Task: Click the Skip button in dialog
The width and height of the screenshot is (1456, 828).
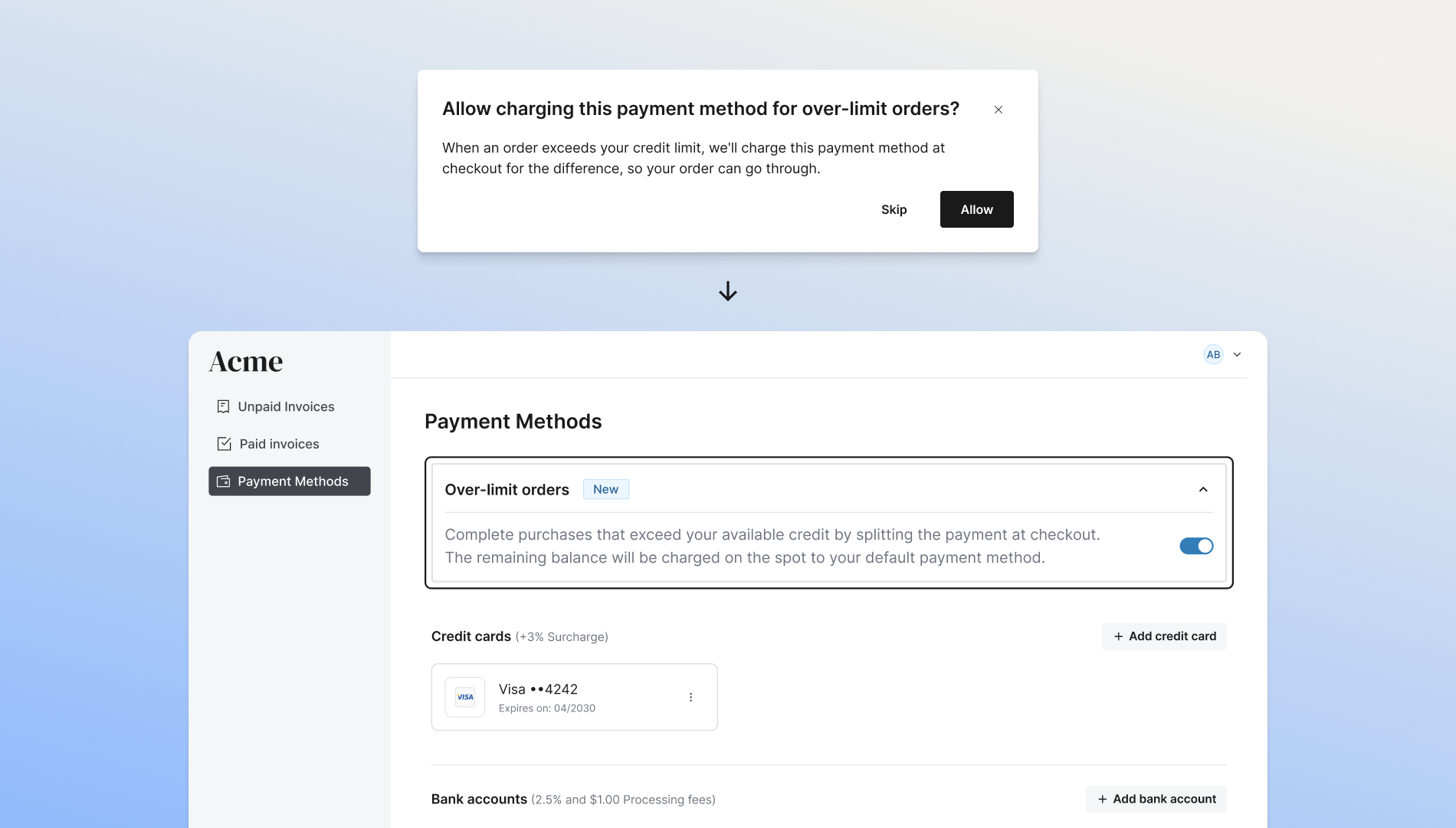Action: (894, 209)
